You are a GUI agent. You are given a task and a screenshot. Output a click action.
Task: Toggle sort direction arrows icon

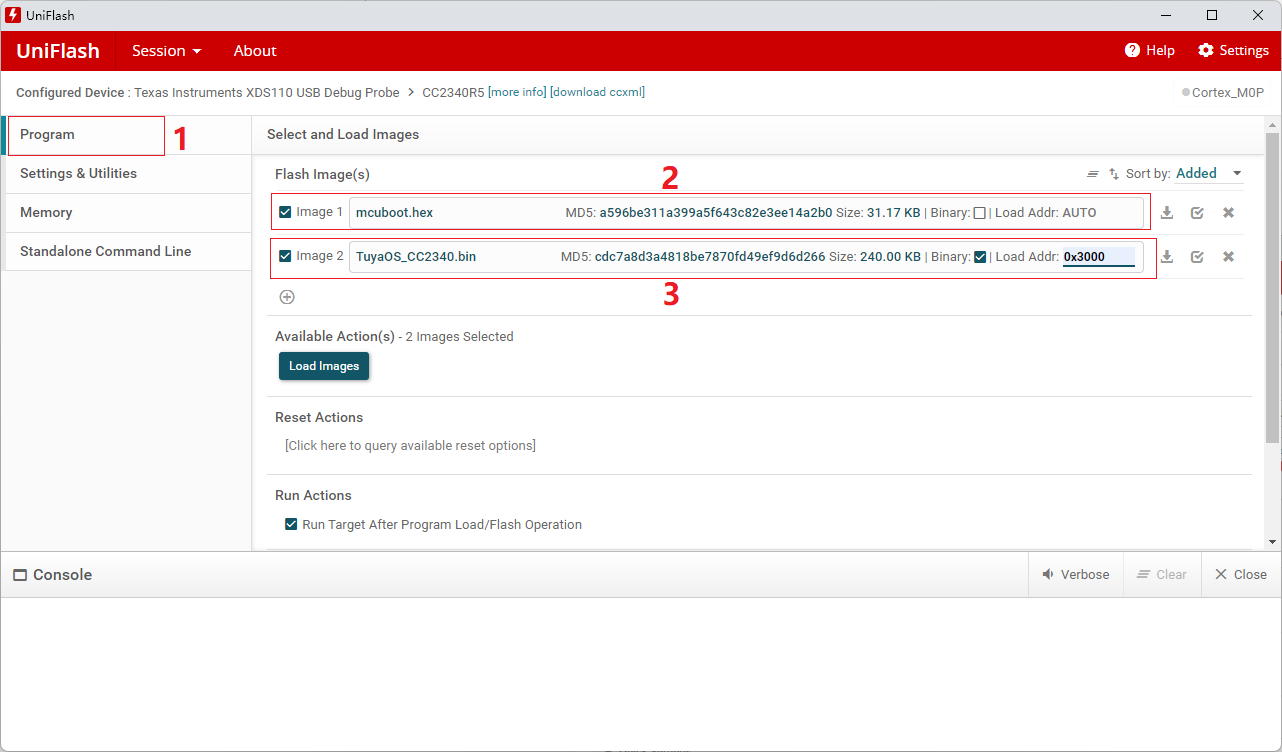[1114, 174]
